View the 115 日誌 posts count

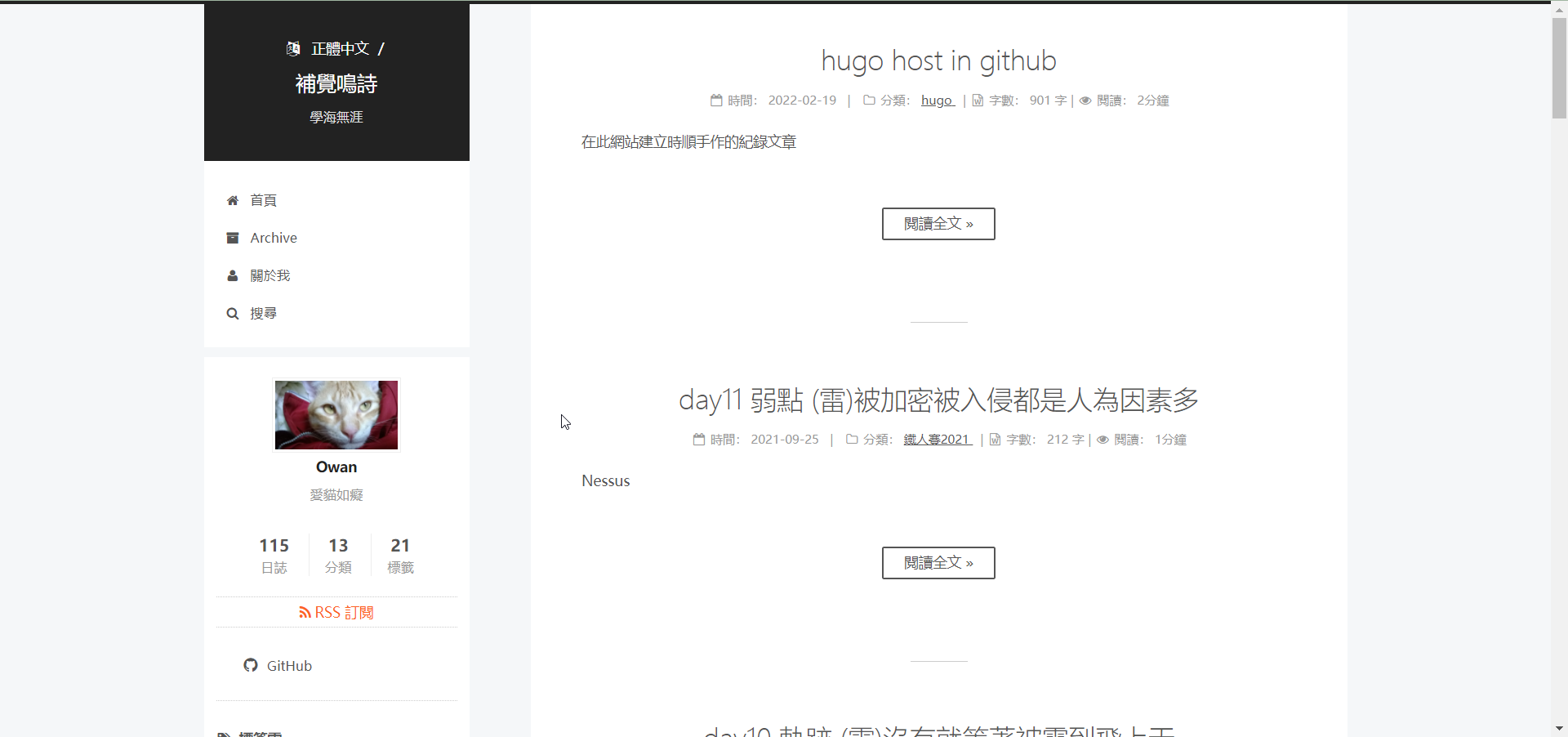point(274,555)
